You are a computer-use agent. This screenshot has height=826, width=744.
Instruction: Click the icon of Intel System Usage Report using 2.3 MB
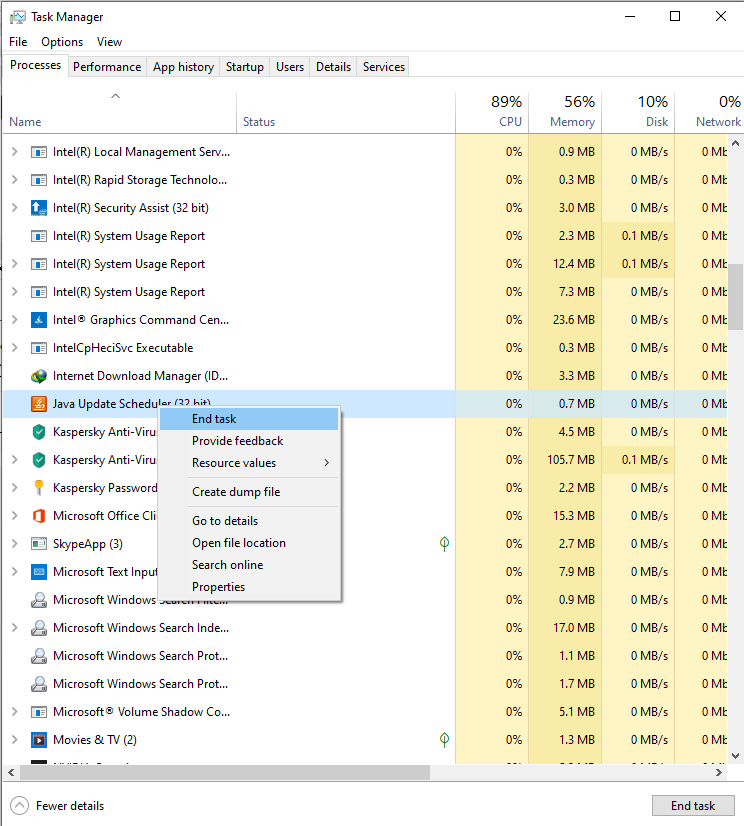pyautogui.click(x=38, y=236)
